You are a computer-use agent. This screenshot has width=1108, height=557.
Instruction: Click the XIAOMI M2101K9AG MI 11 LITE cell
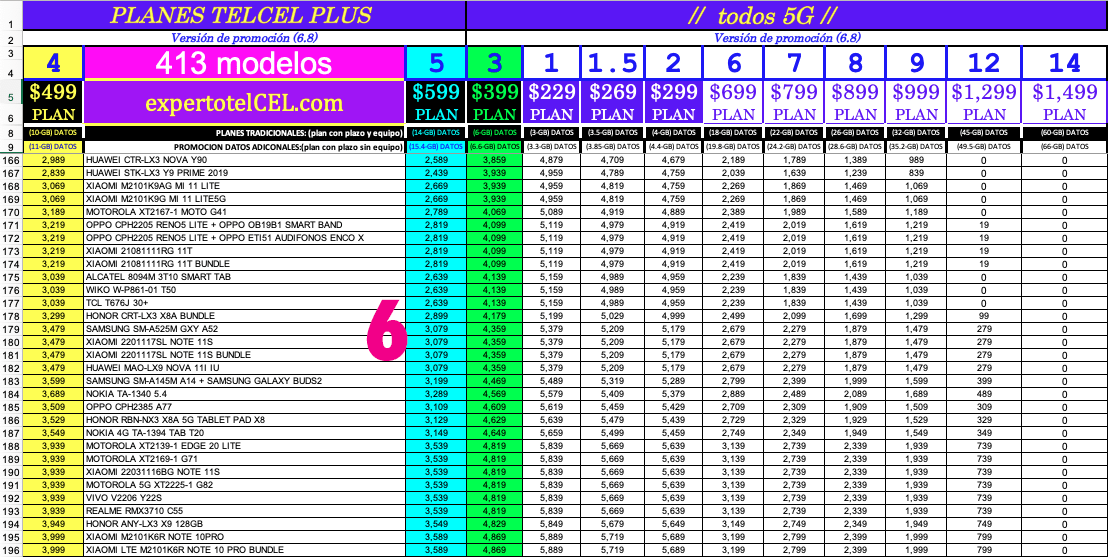click(244, 187)
